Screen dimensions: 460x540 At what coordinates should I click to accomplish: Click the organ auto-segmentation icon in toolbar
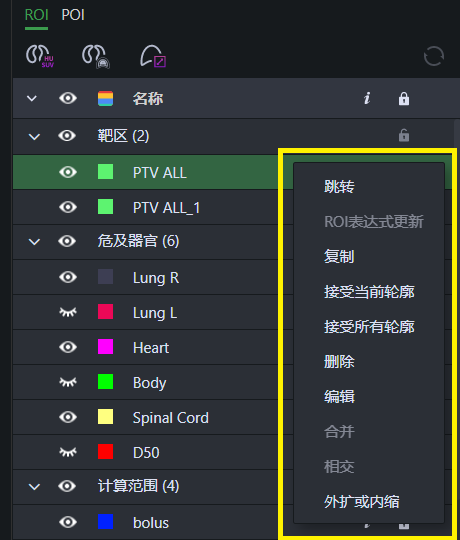coord(96,56)
